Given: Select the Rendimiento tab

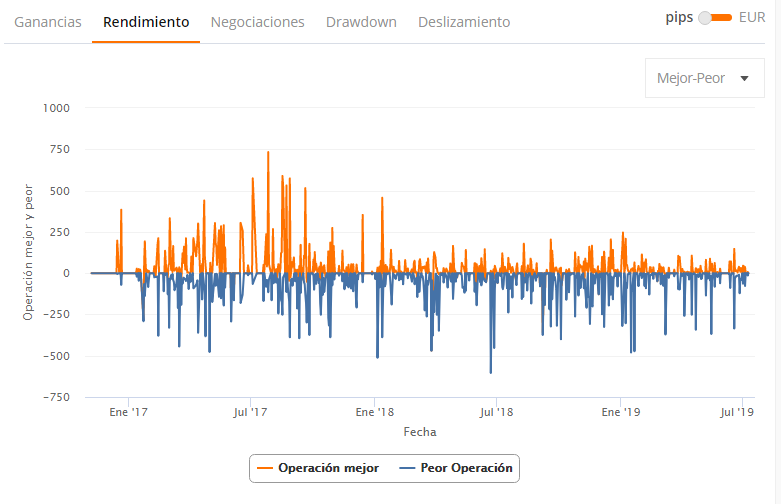Looking at the screenshot, I should pyautogui.click(x=146, y=22).
